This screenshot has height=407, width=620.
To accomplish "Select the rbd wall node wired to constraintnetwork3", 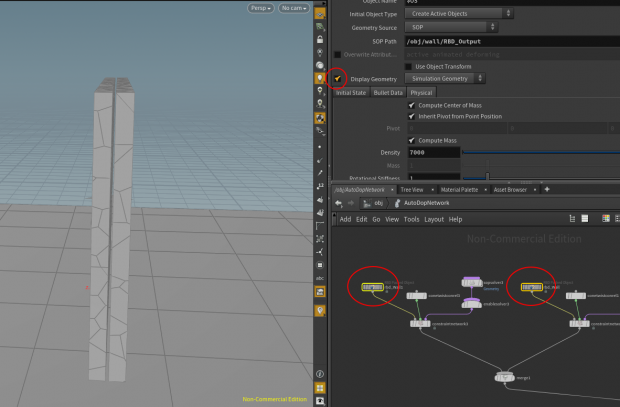I will point(372,287).
